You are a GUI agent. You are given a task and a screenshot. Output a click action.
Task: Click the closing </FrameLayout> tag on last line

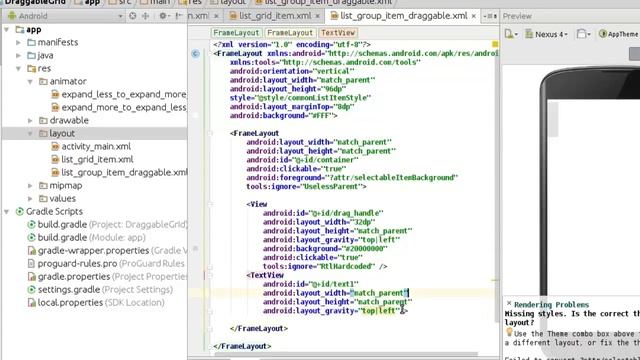point(242,346)
